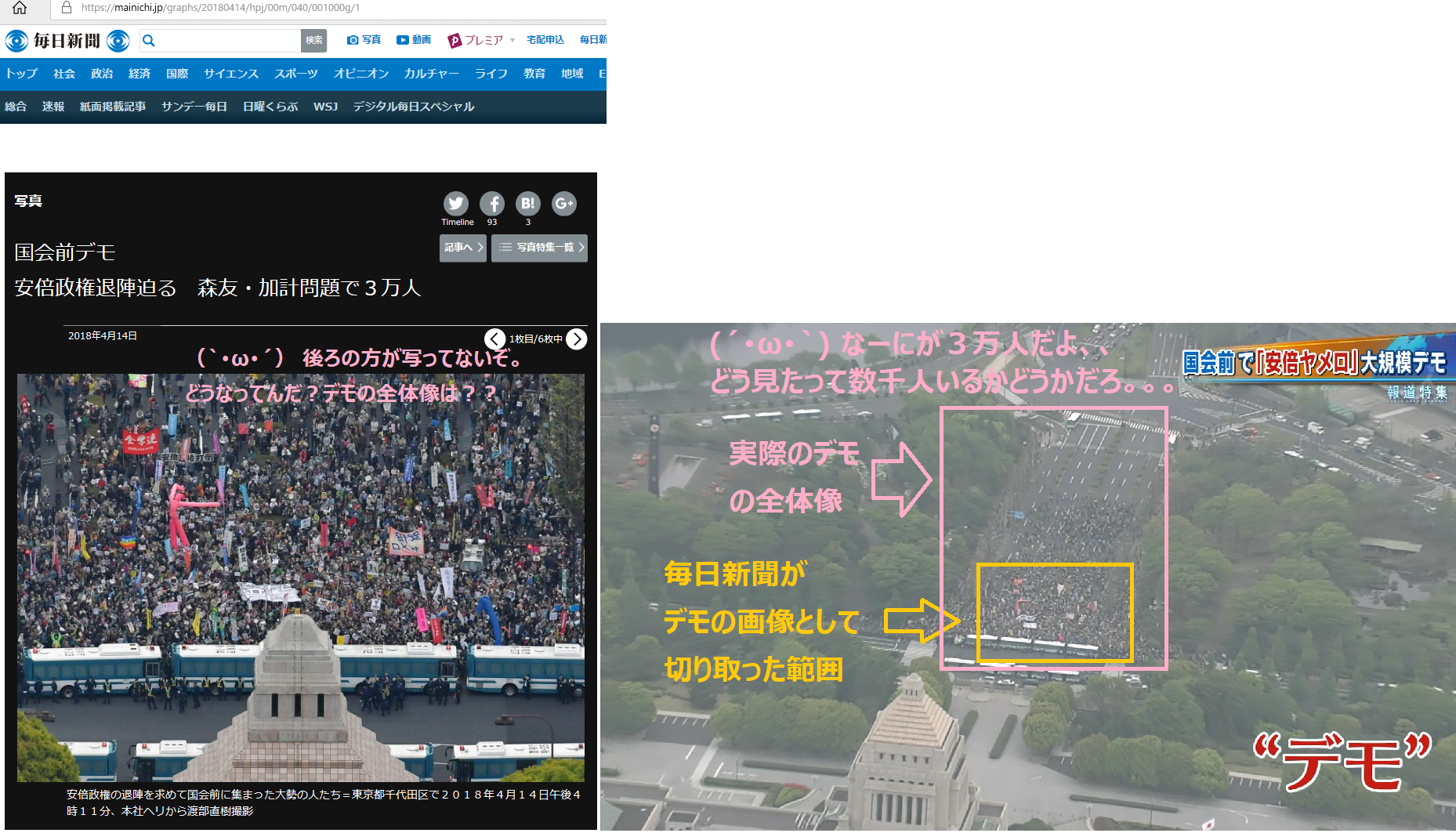
Task: Advance to the next photo arrow
Action: [x=577, y=339]
